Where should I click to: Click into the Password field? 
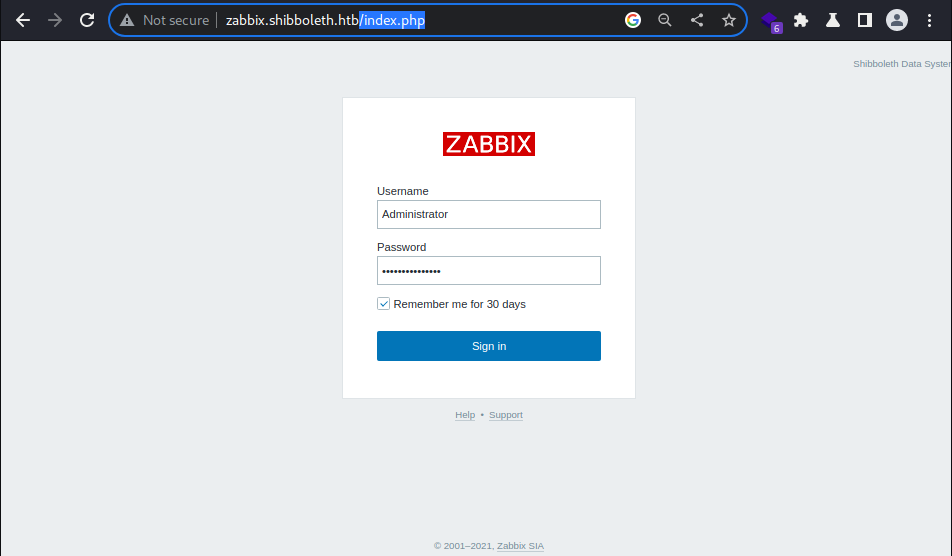pos(489,271)
